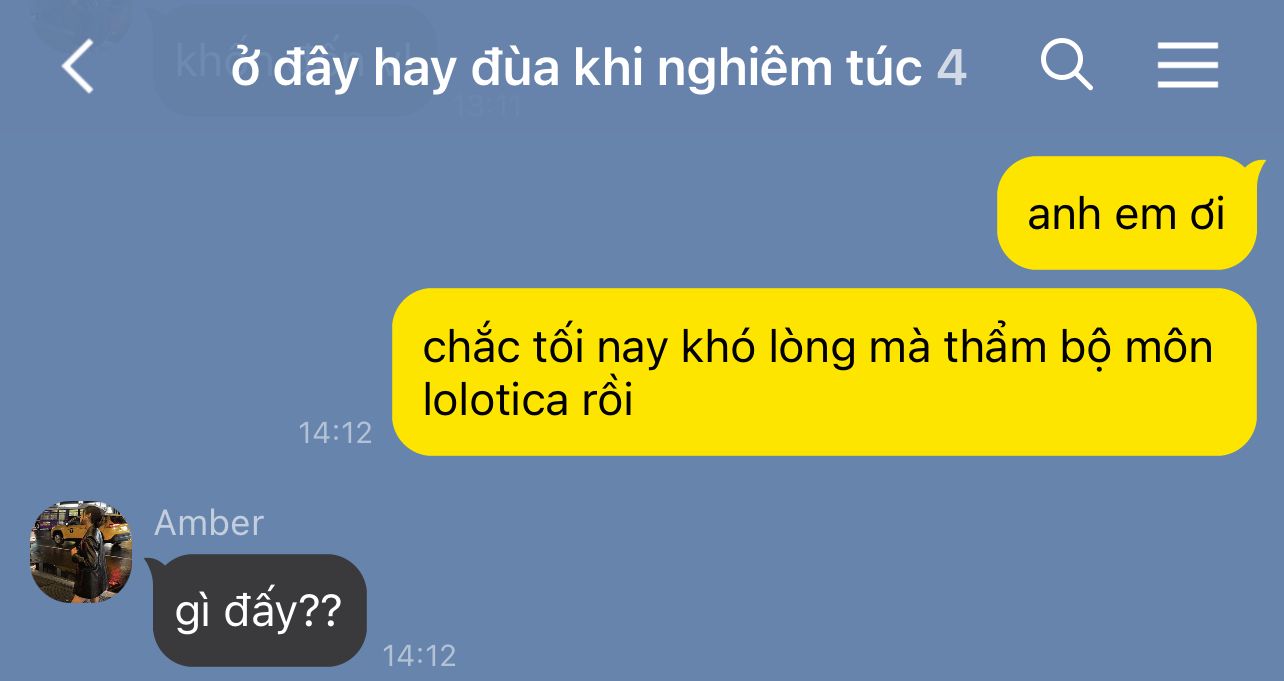This screenshot has width=1284, height=681.
Task: Select Amber's "gì đấy??" message bubble
Action: pyautogui.click(x=260, y=611)
